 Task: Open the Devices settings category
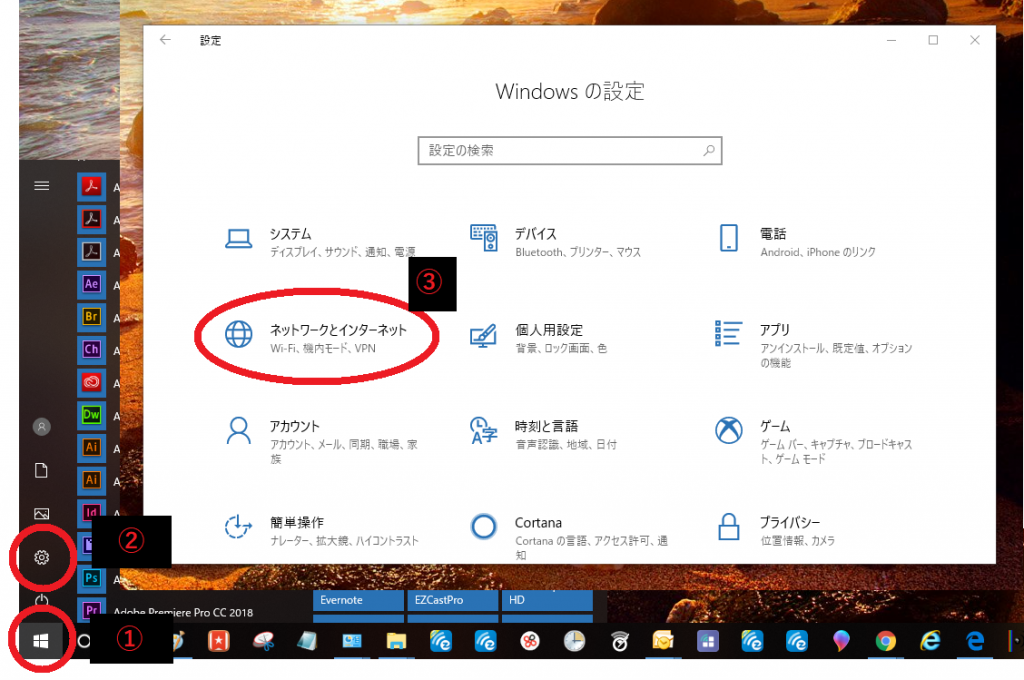[x=535, y=241]
